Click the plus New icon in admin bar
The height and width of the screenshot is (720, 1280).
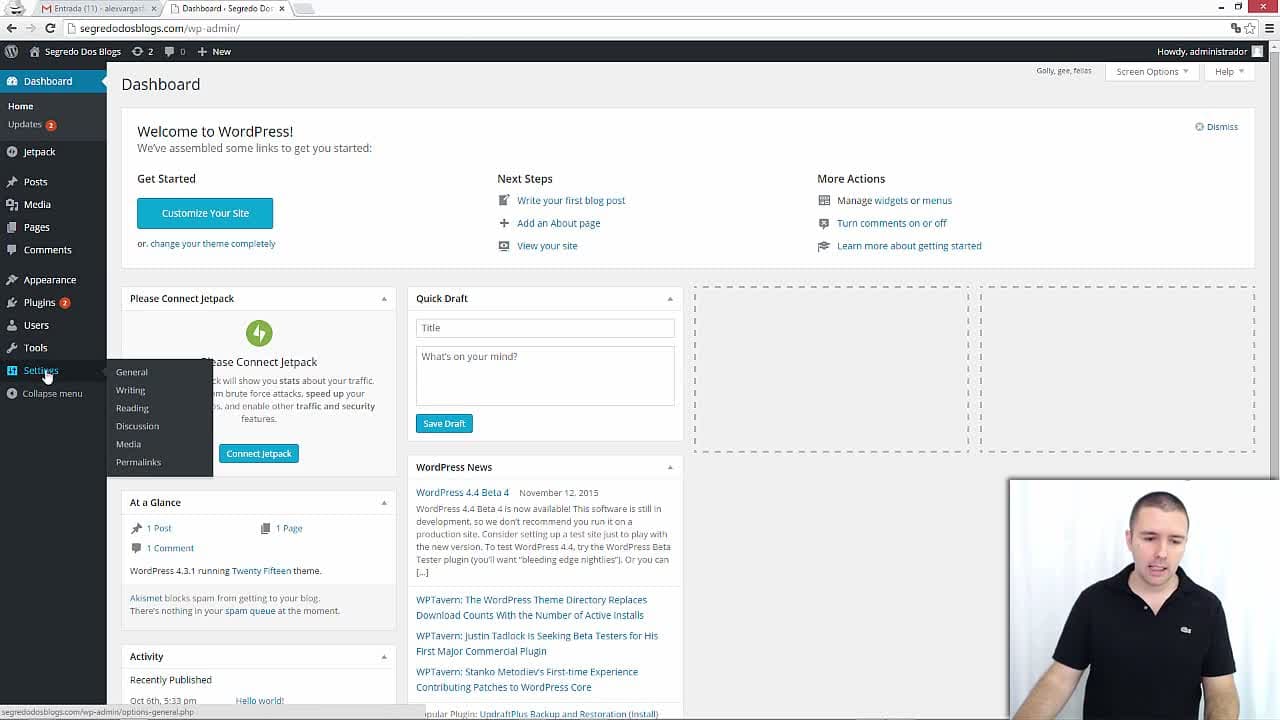click(x=202, y=51)
